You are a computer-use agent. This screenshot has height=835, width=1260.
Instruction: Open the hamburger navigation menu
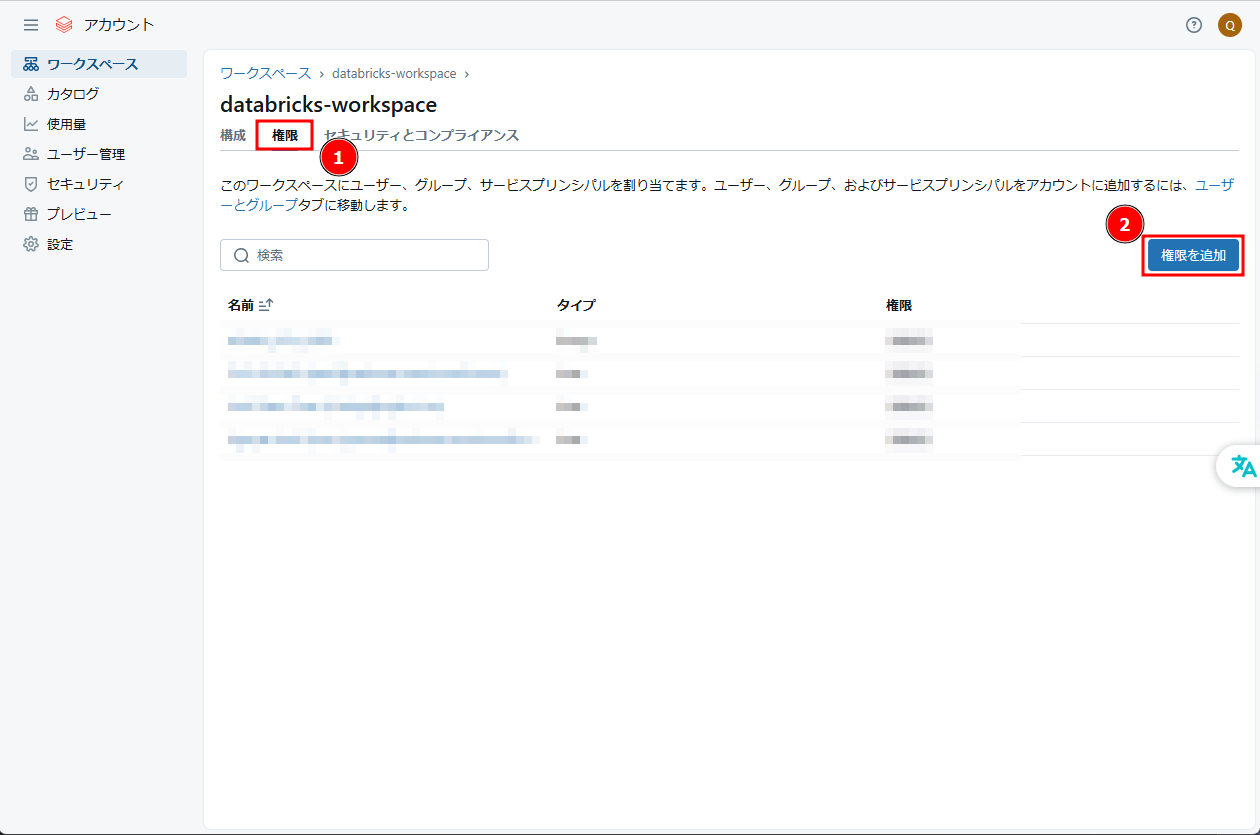[x=31, y=25]
